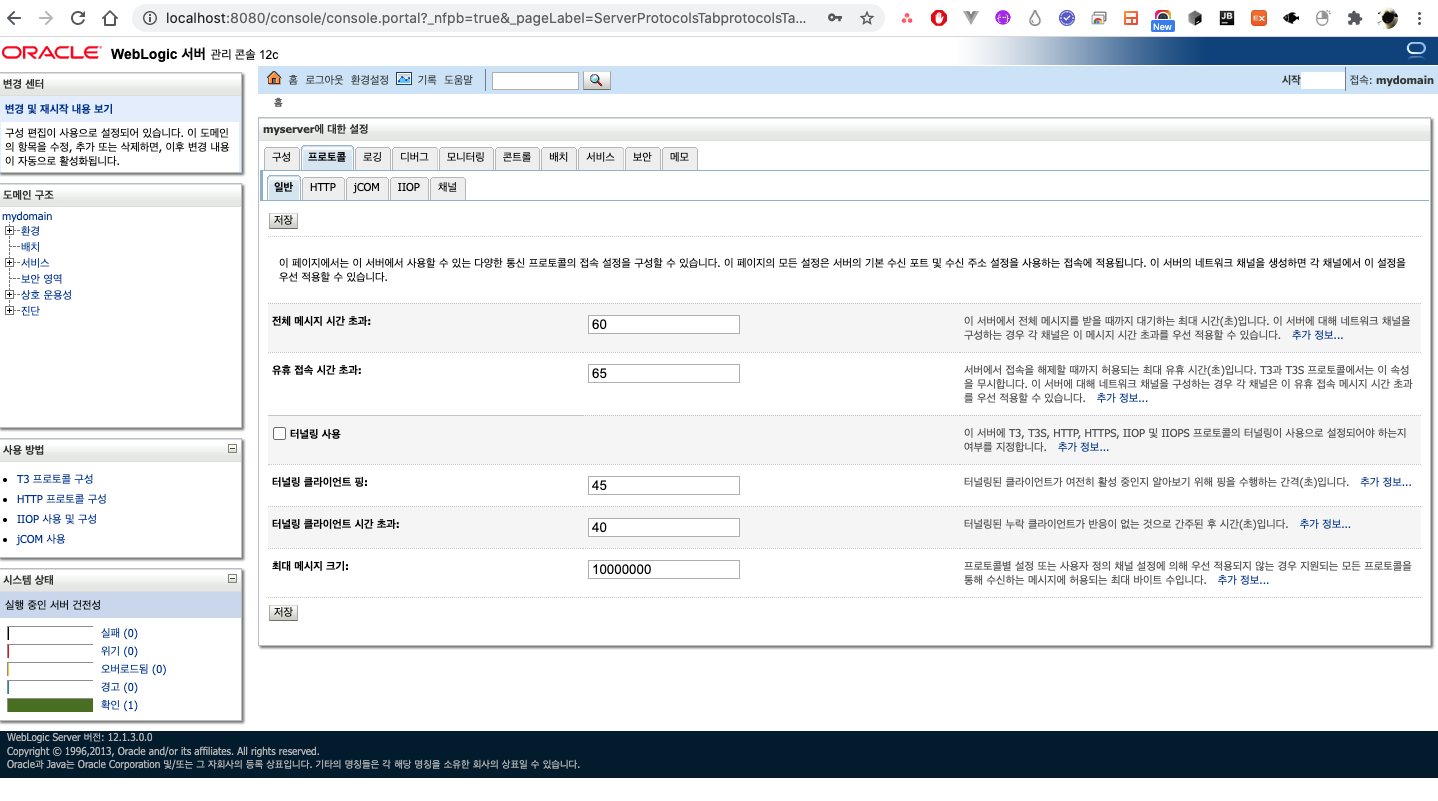This screenshot has width=1438, height=801.
Task: Open the 모니터링 tab
Action: coord(465,158)
